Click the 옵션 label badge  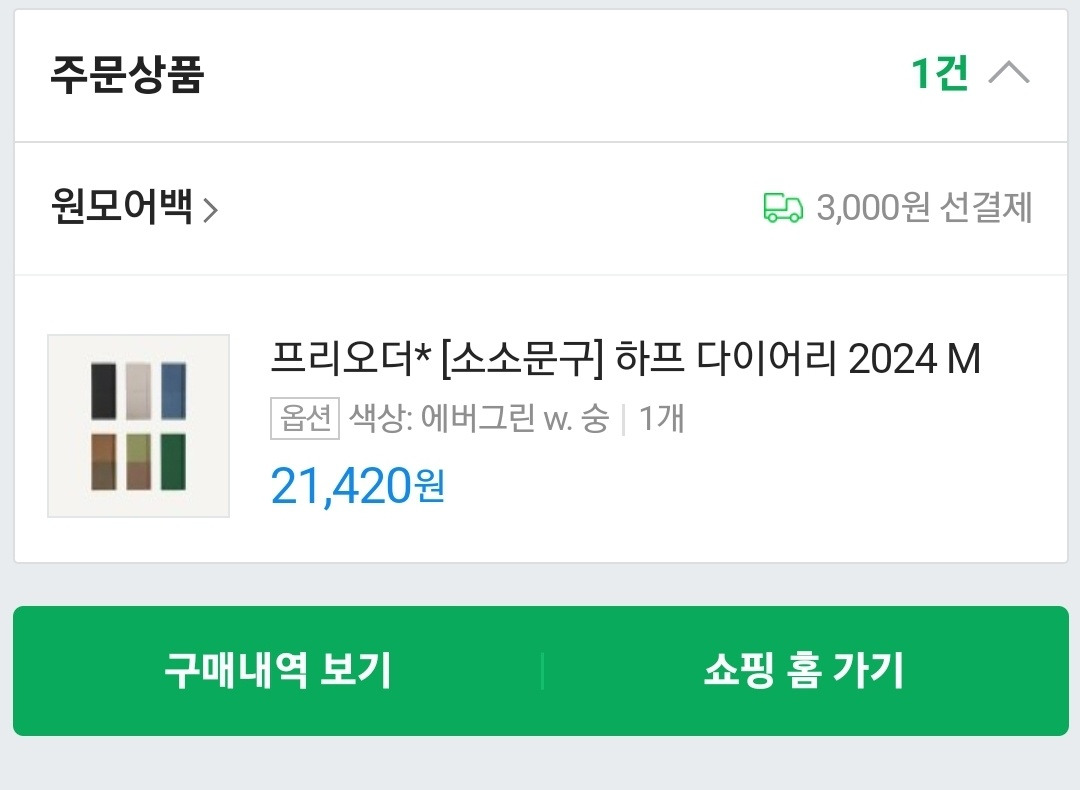point(305,420)
